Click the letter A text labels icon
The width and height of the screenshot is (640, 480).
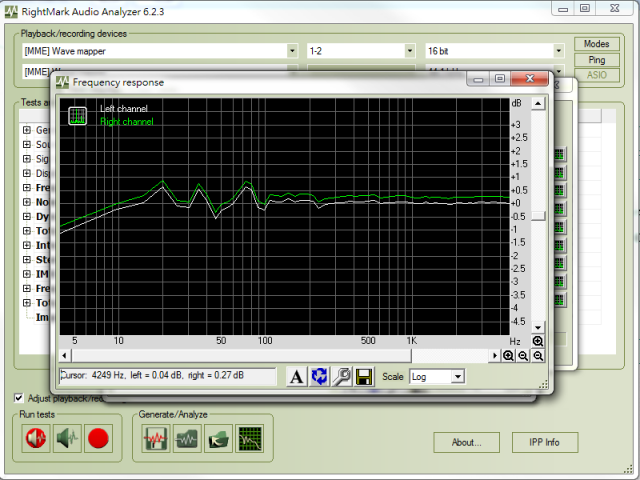(x=297, y=376)
